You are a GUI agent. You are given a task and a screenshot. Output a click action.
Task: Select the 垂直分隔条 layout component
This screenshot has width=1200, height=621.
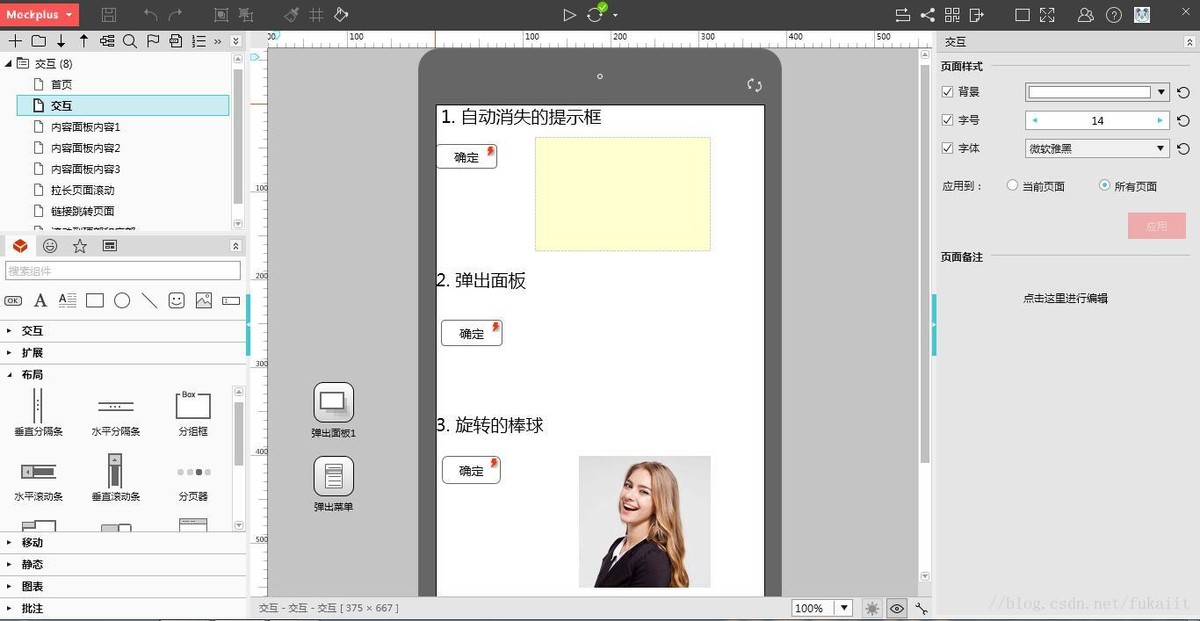[38, 413]
